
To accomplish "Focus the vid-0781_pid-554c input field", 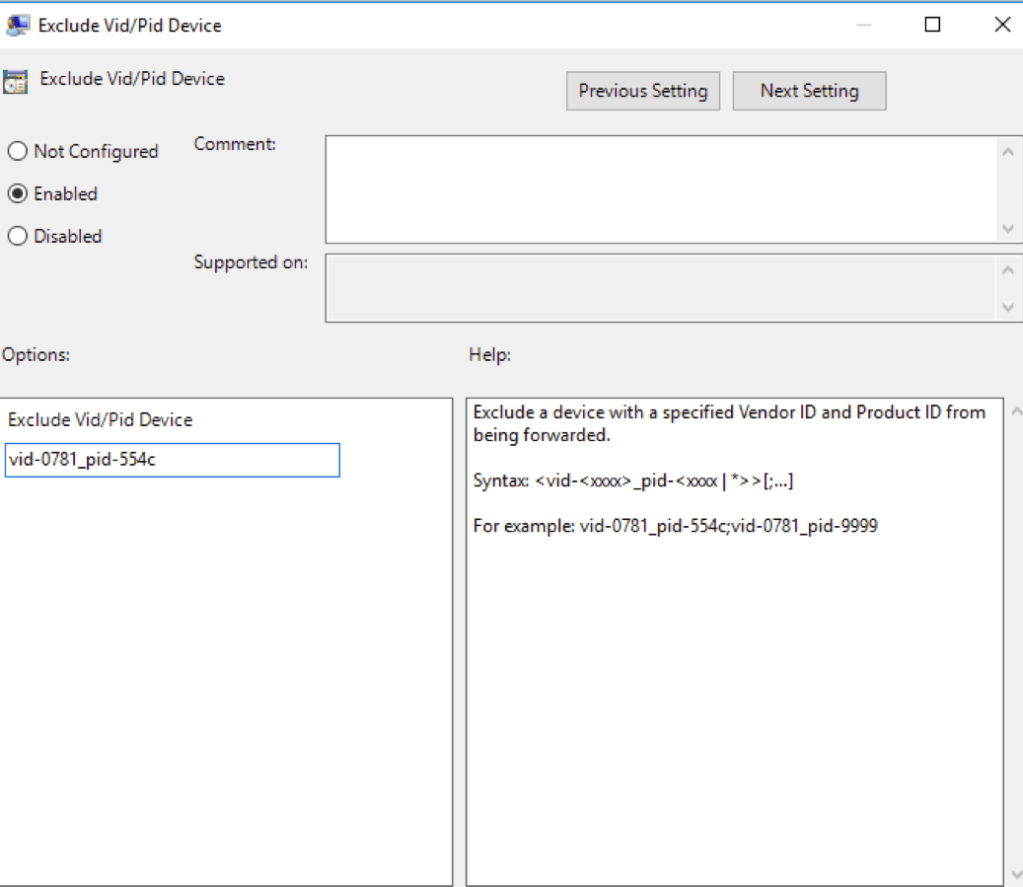I will [172, 461].
